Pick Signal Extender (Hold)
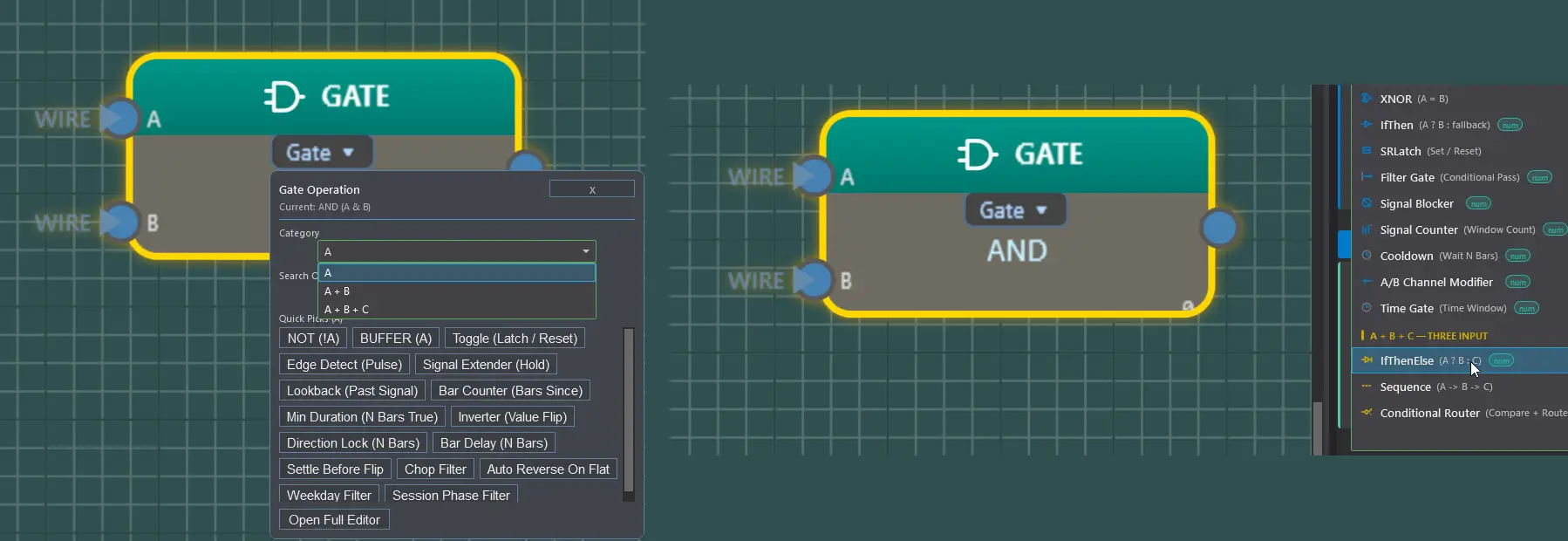This screenshot has width=1568, height=541. (x=486, y=365)
